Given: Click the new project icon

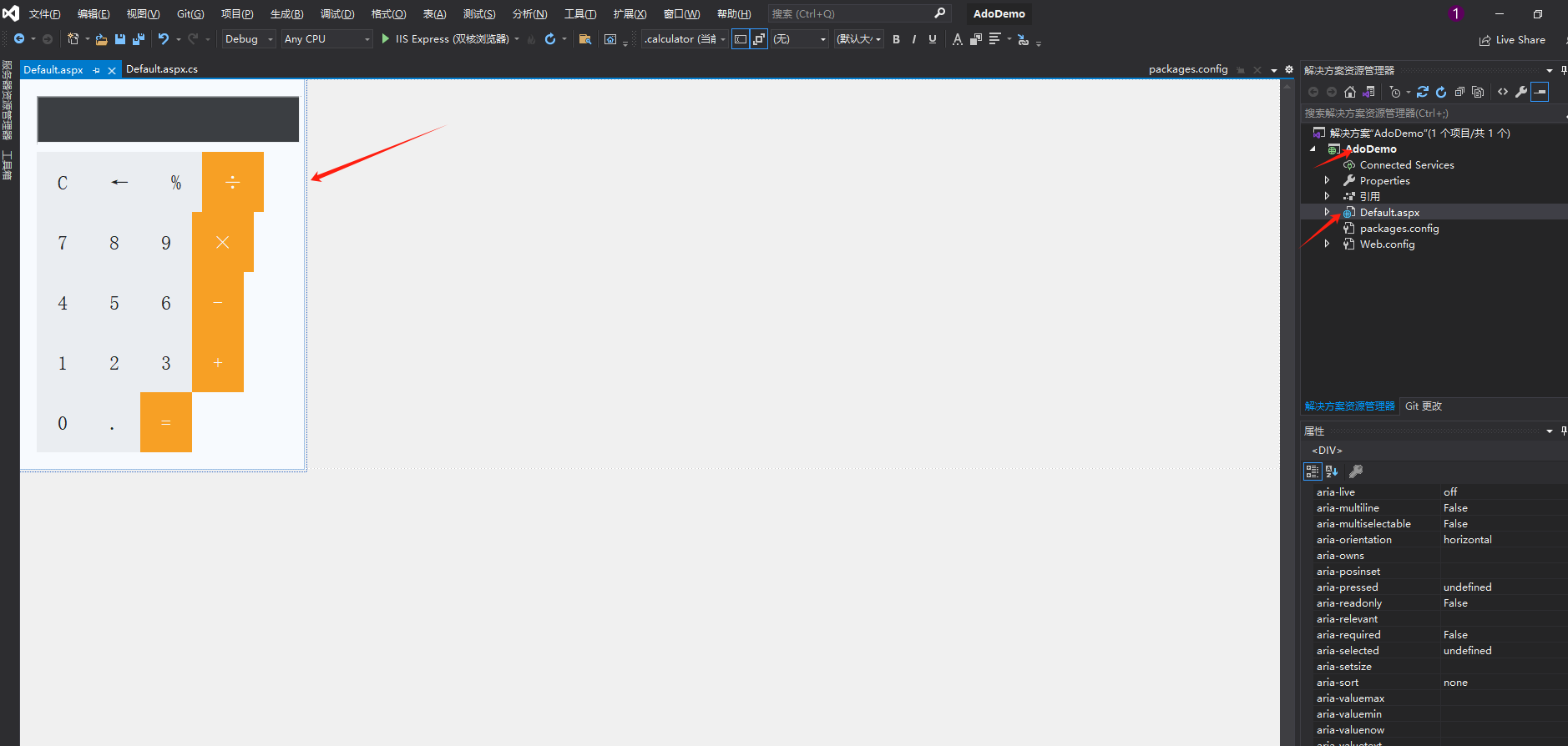Looking at the screenshot, I should pos(73,39).
